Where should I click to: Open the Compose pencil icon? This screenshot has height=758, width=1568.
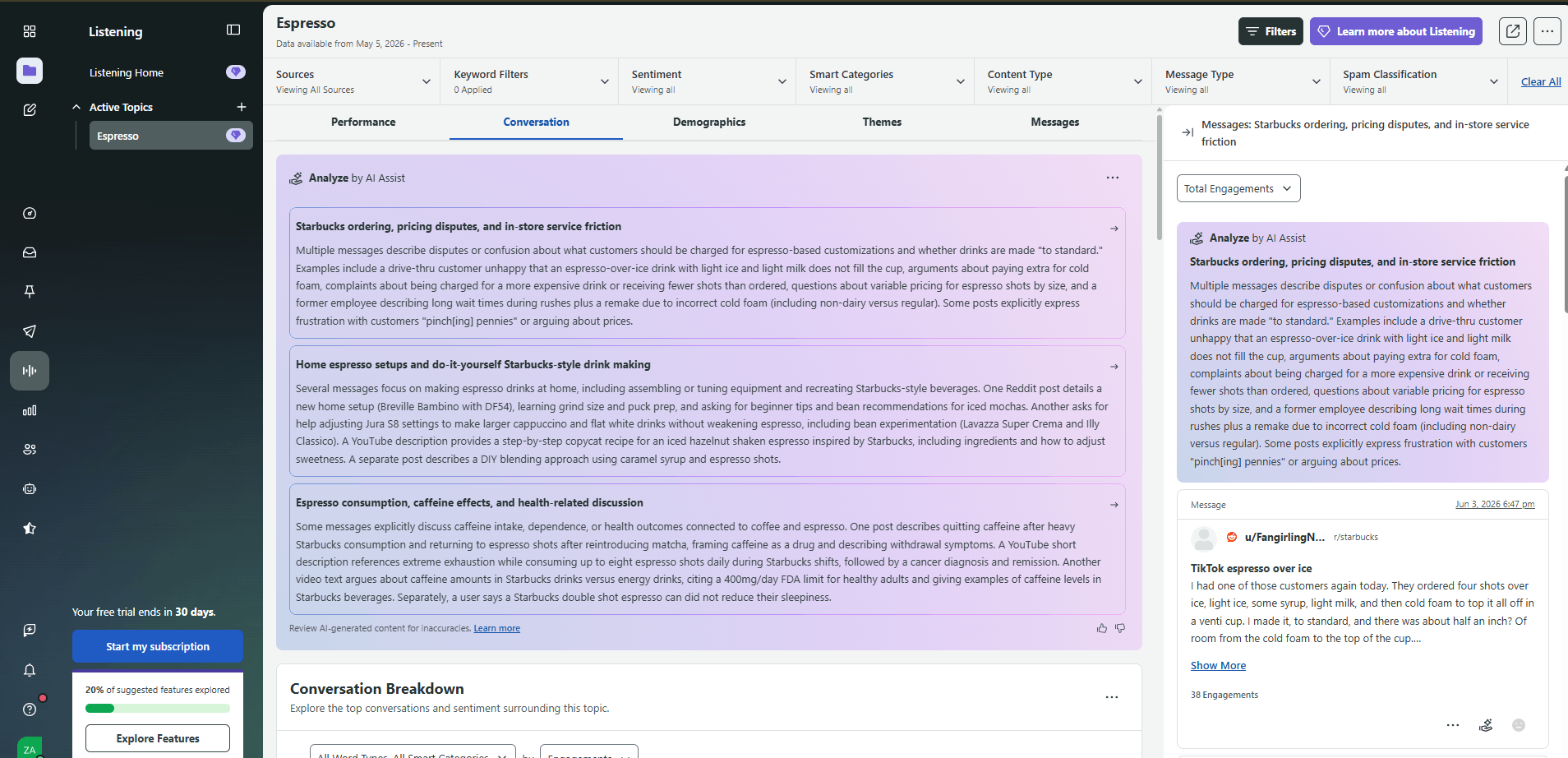tap(30, 109)
